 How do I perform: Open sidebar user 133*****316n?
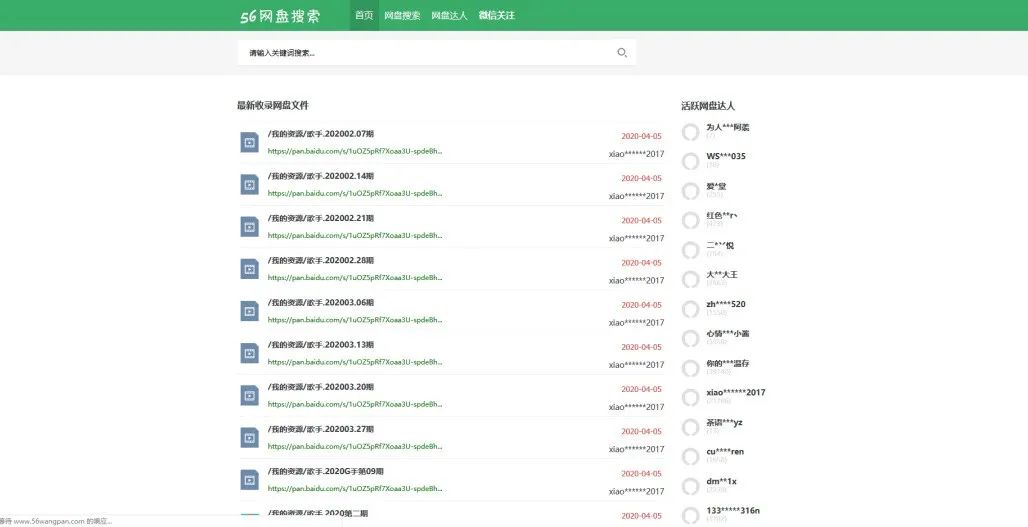(733, 511)
